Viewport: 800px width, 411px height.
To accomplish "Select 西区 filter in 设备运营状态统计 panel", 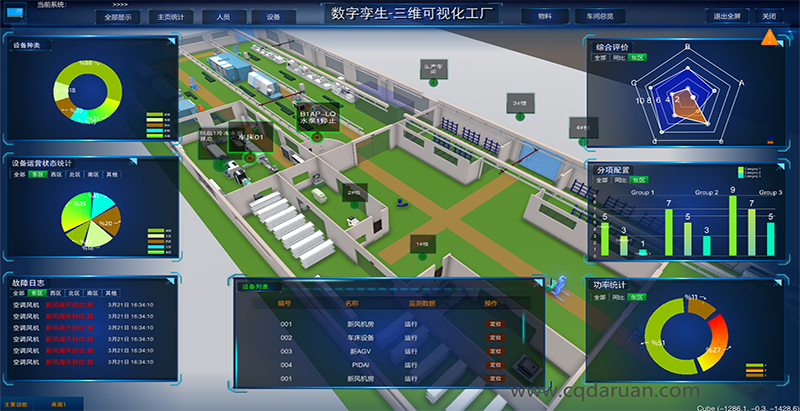I will 57,174.
